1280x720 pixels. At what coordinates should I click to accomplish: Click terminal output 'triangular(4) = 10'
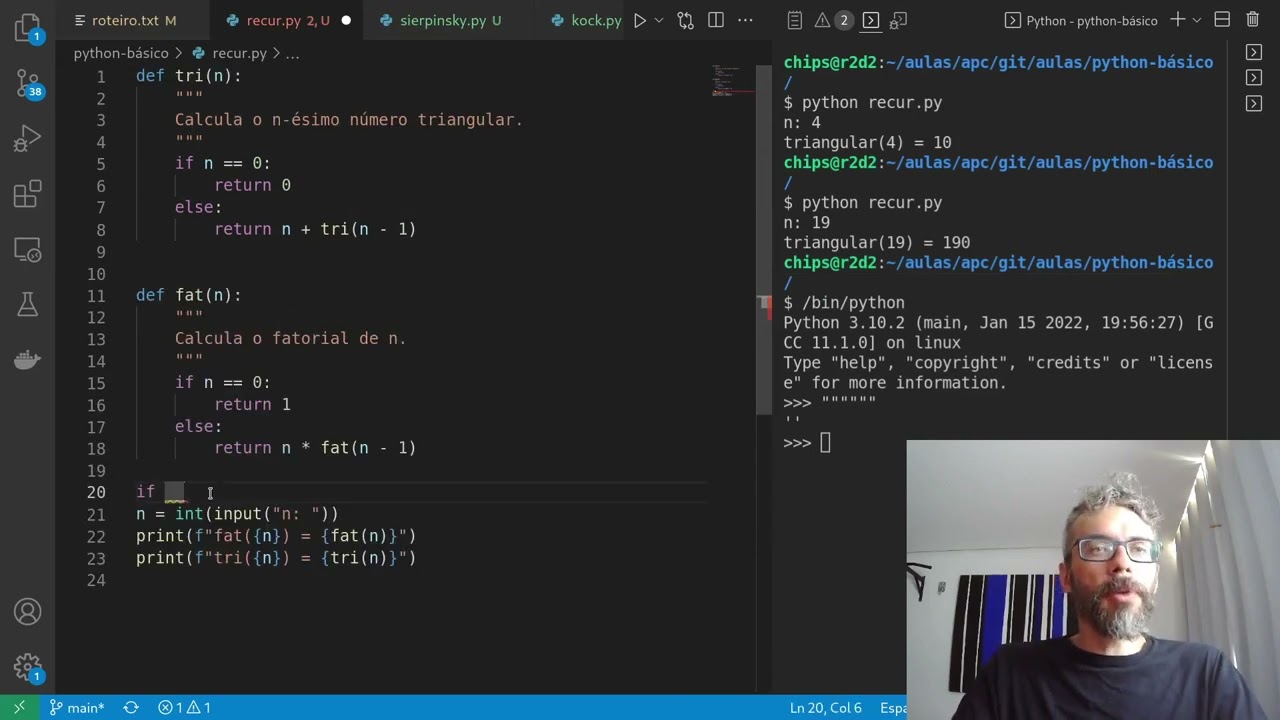(x=867, y=143)
